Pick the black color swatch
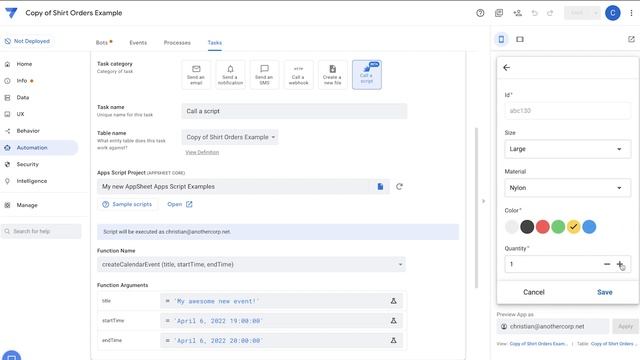Image resolution: width=640 pixels, height=360 pixels. tap(527, 227)
